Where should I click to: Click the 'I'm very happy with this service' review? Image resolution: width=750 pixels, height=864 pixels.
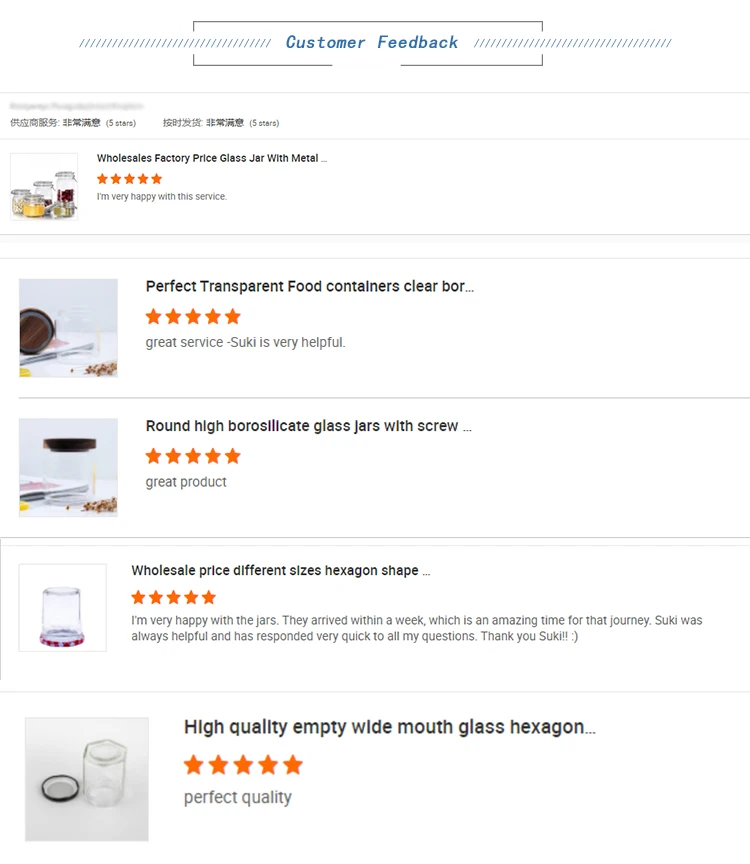pyautogui.click(x=162, y=197)
